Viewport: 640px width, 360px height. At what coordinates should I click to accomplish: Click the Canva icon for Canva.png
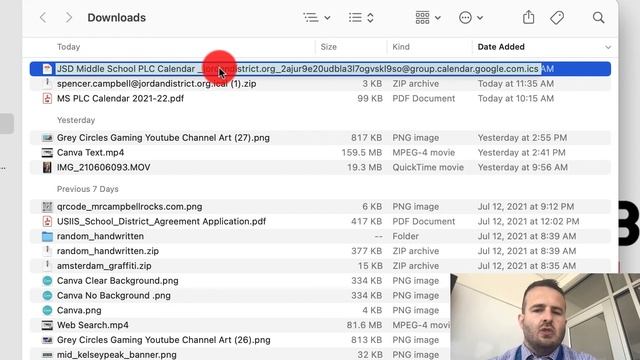click(47, 310)
